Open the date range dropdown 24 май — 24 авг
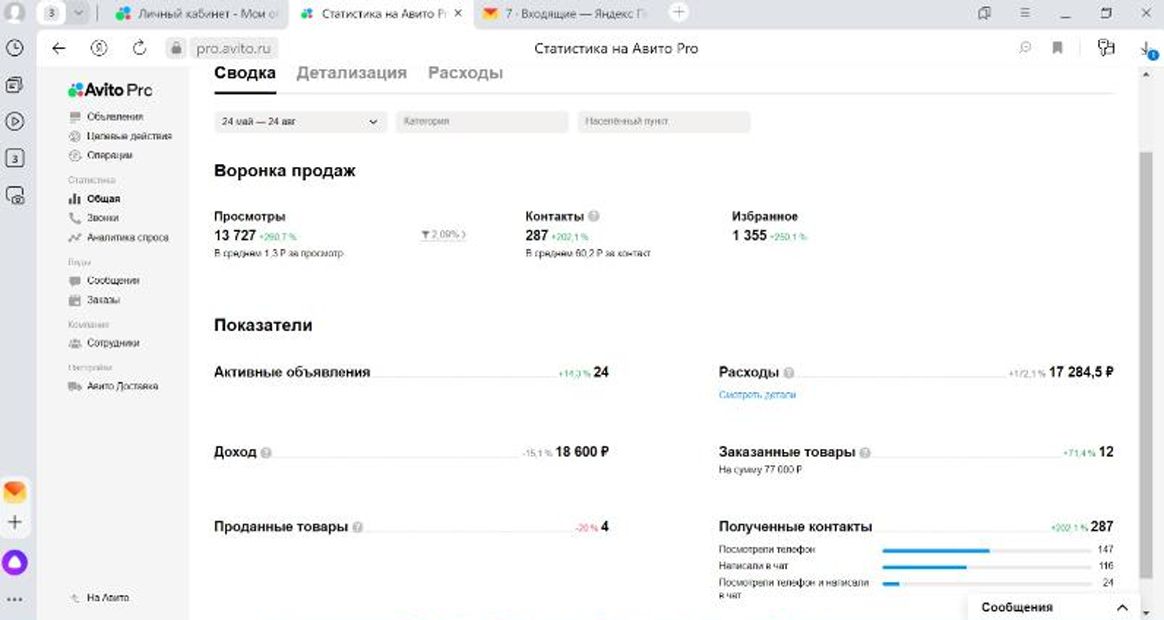The width and height of the screenshot is (1164, 620). pyautogui.click(x=300, y=121)
